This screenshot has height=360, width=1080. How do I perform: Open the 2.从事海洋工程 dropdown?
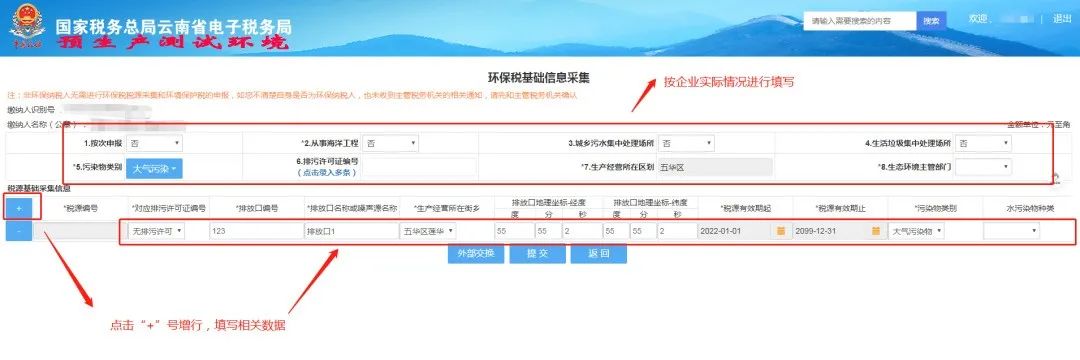tap(391, 143)
